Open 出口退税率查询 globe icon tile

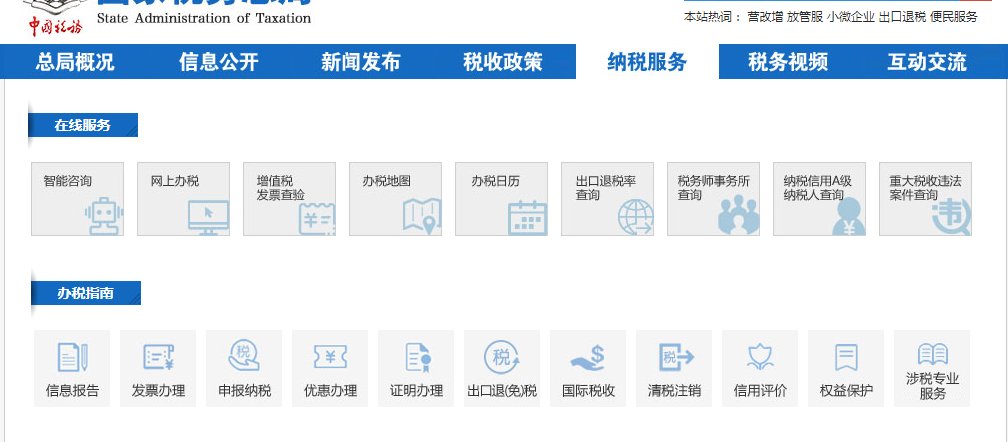pyautogui.click(x=608, y=199)
